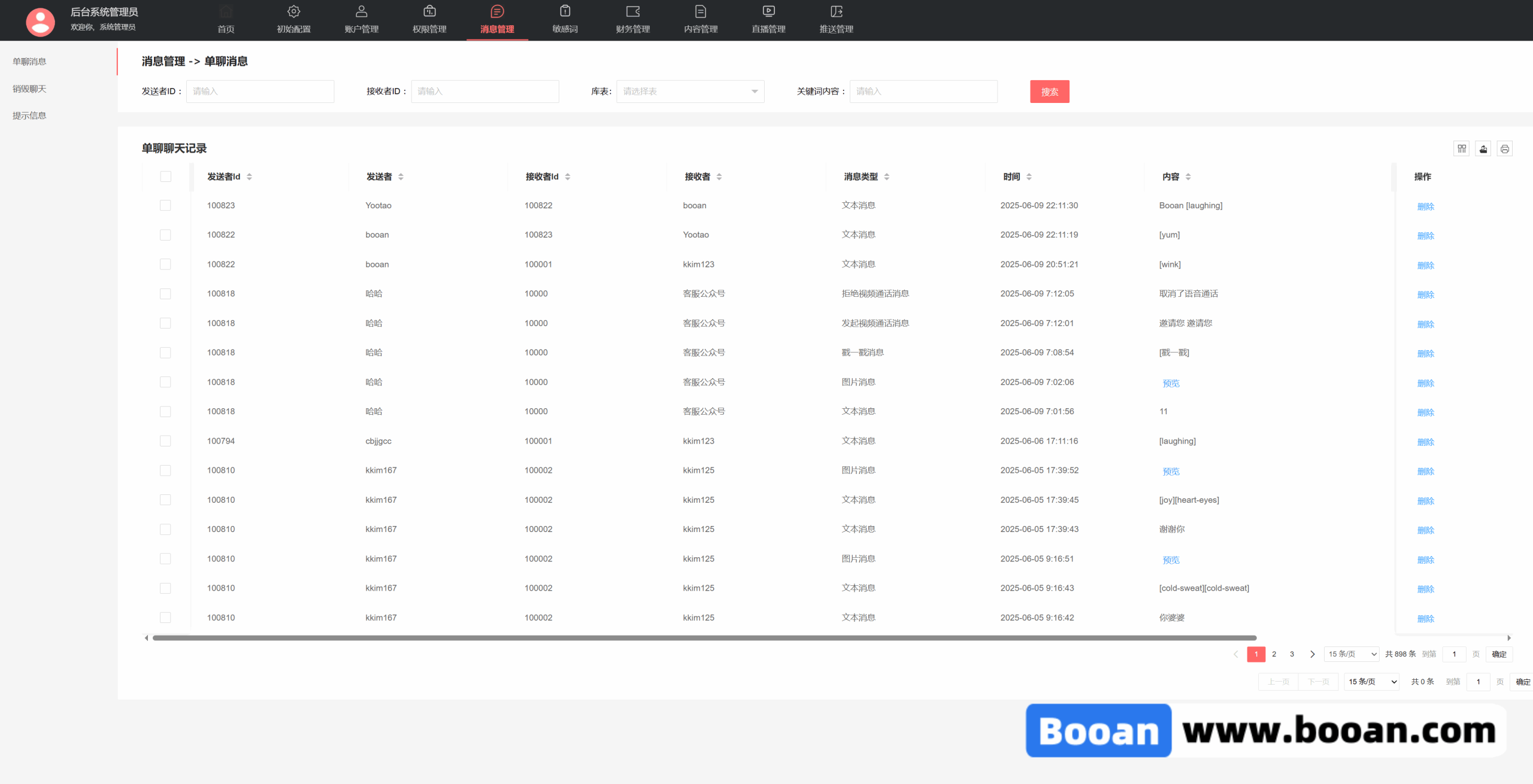Open the 15 条/页 page size dropdown
The image size is (1533, 784).
(x=1352, y=654)
